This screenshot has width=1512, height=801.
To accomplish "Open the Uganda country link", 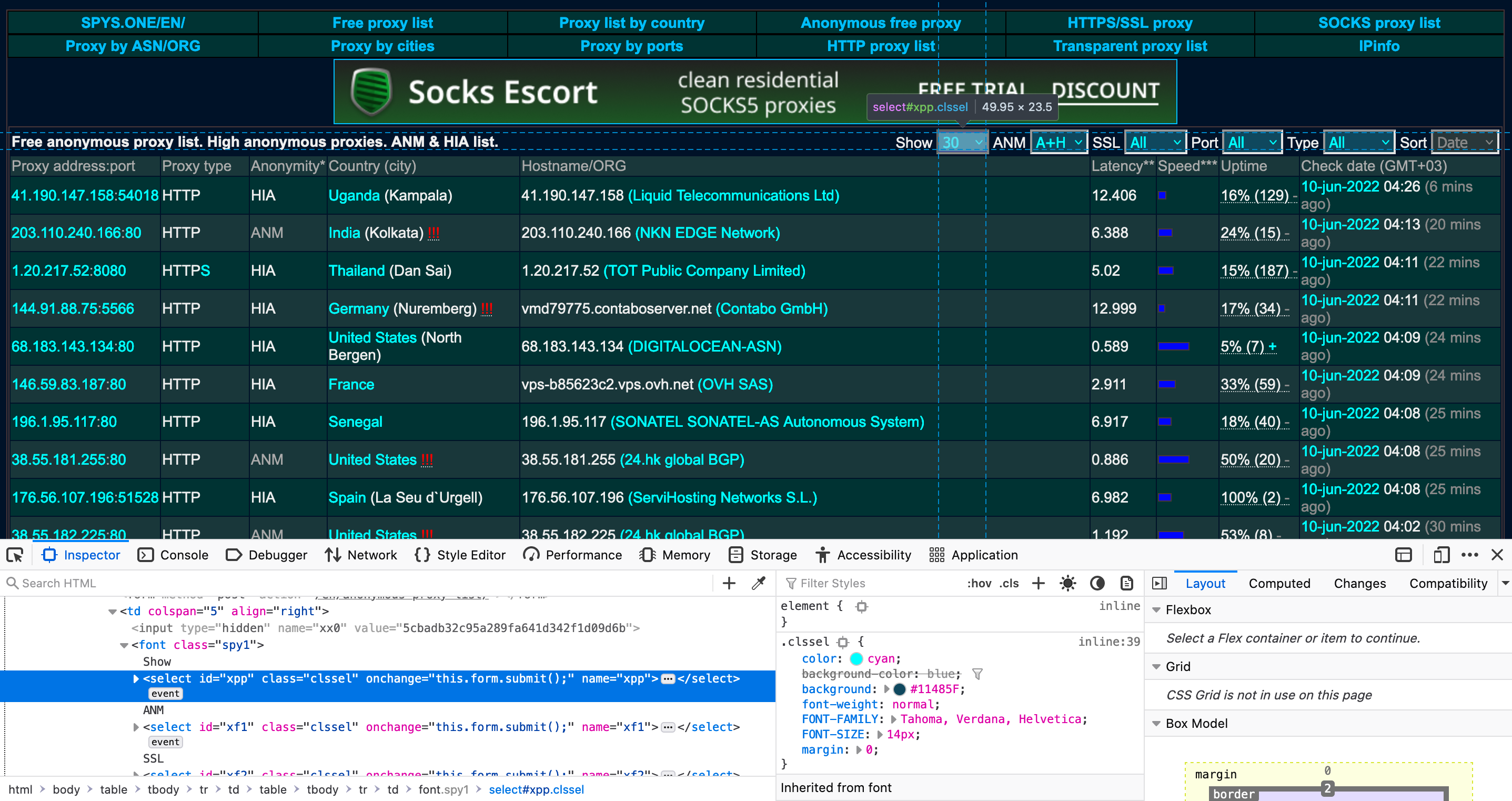I will tap(354, 195).
